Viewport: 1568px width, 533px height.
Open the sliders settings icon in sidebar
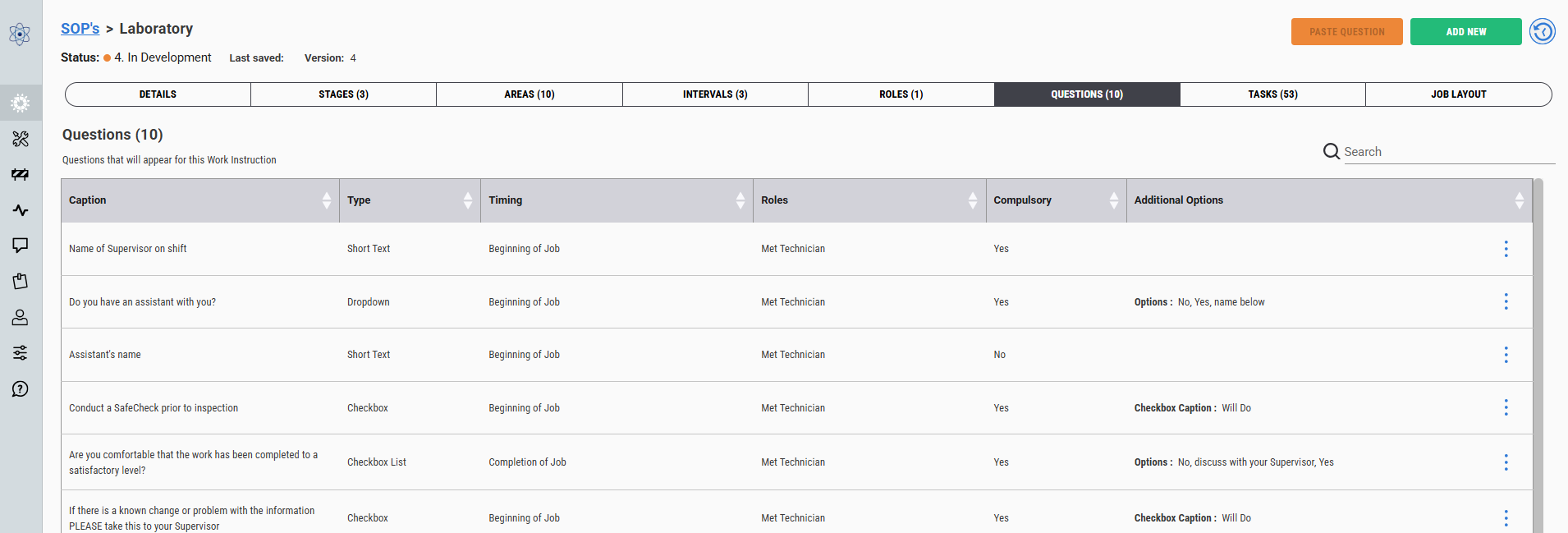(x=21, y=353)
